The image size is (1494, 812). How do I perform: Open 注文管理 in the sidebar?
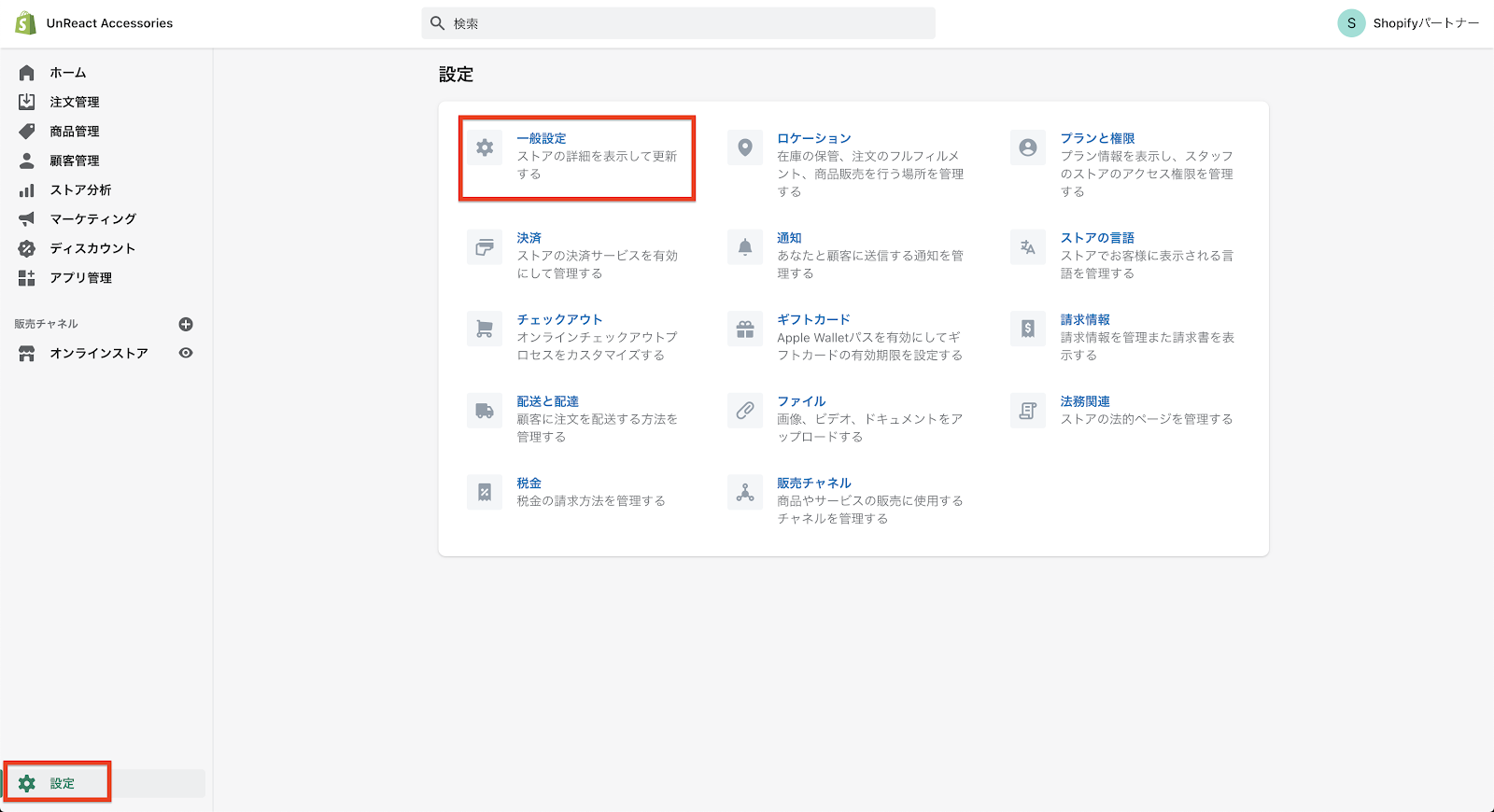coord(75,102)
